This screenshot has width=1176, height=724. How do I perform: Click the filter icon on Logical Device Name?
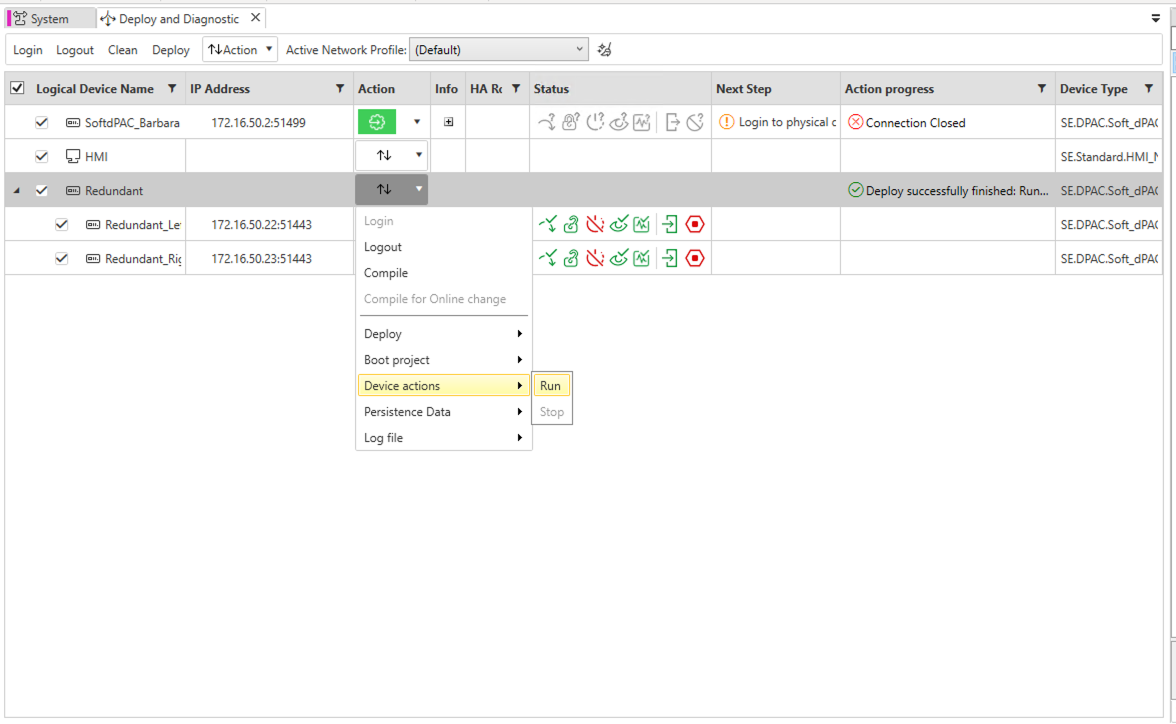[x=172, y=89]
